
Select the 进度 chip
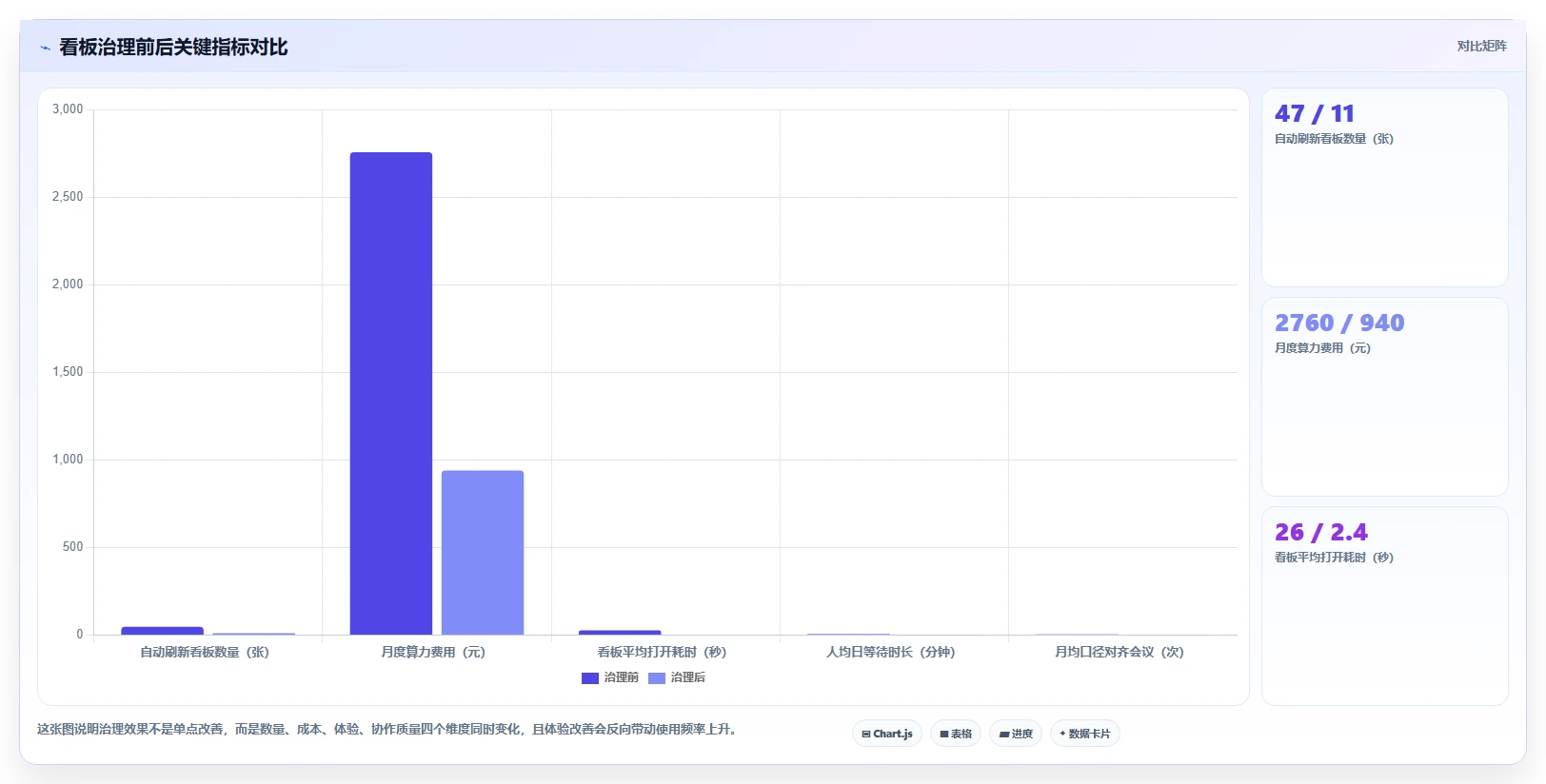click(1016, 734)
